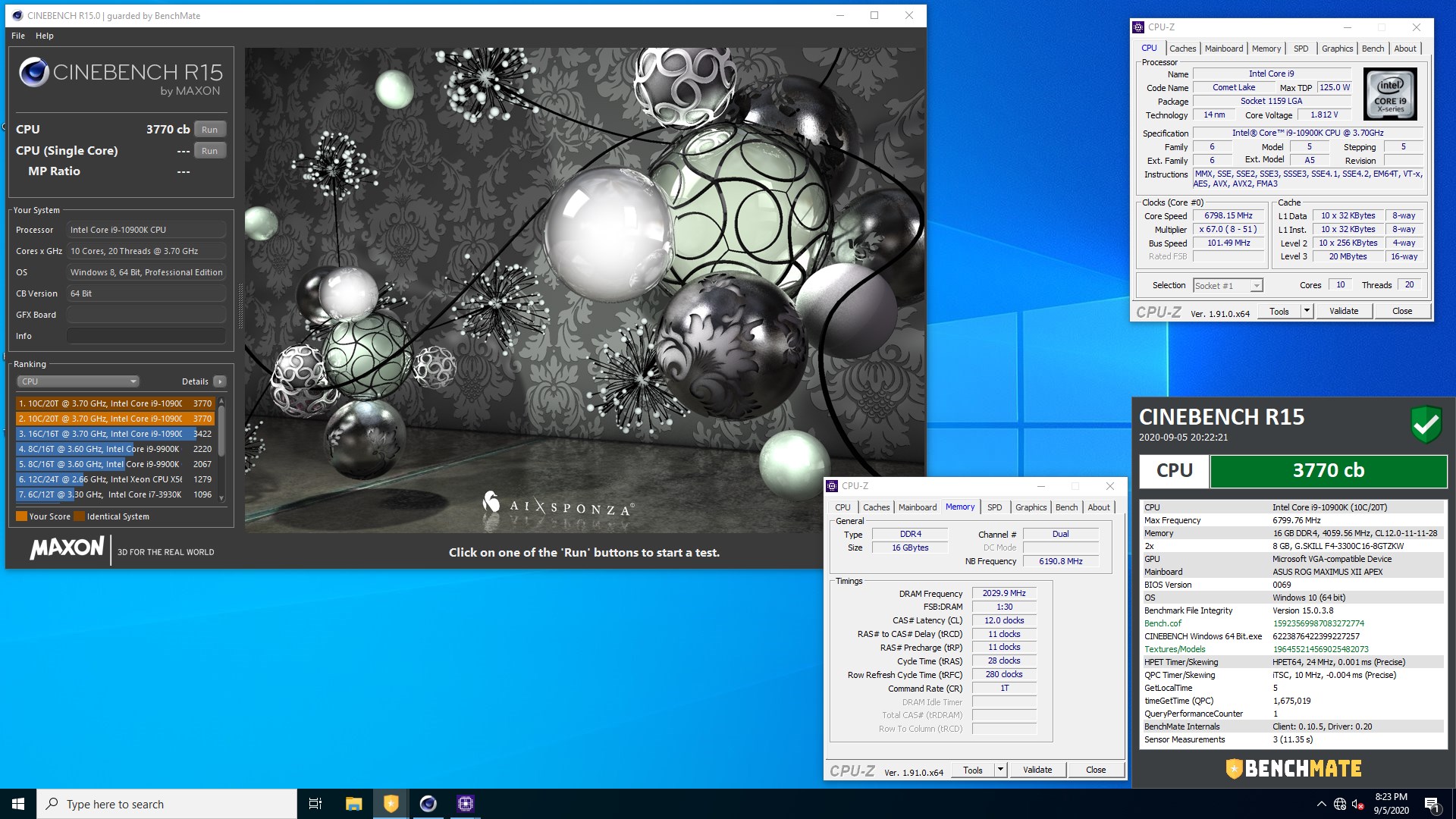
Task: Switch to SPD tab in top CPU-Z window
Action: tap(1301, 49)
